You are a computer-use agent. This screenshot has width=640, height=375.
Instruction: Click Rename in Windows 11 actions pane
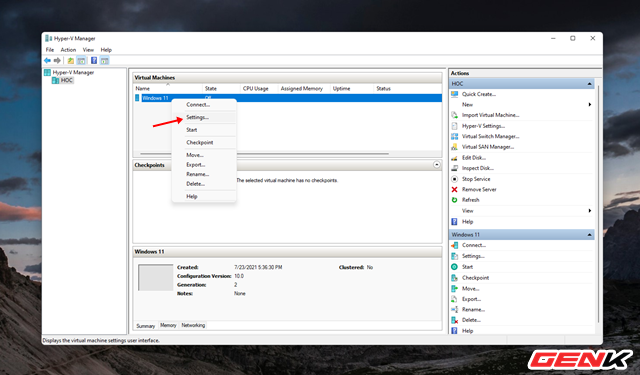(473, 310)
